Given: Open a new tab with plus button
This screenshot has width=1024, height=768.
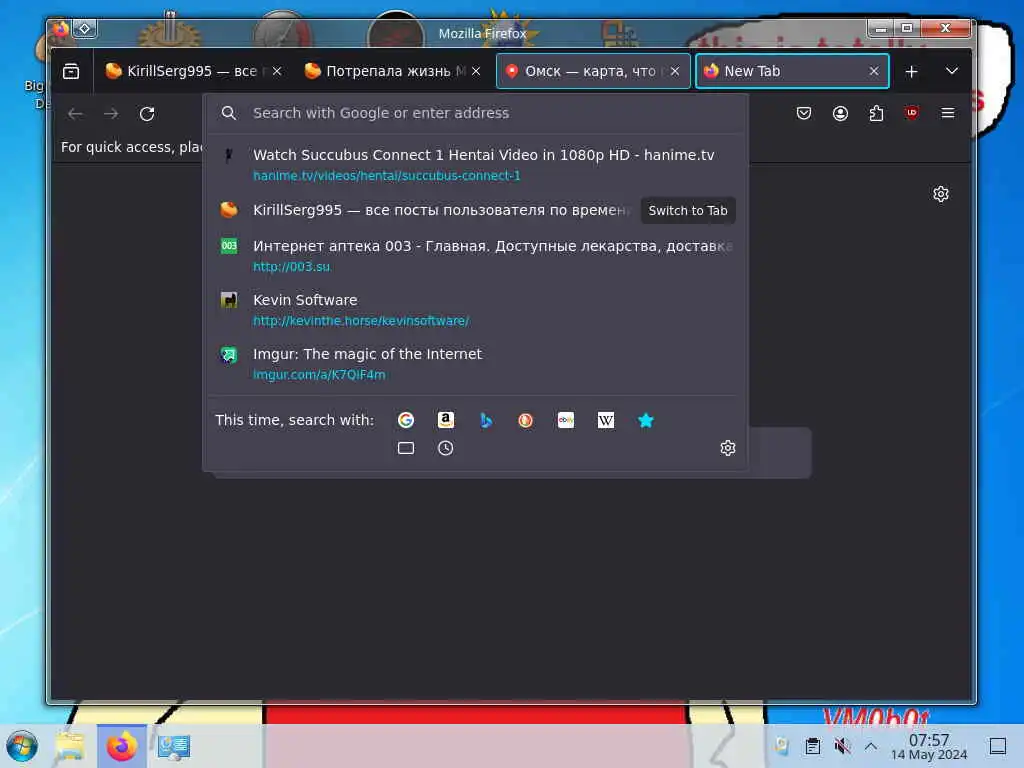Looking at the screenshot, I should click(x=912, y=71).
